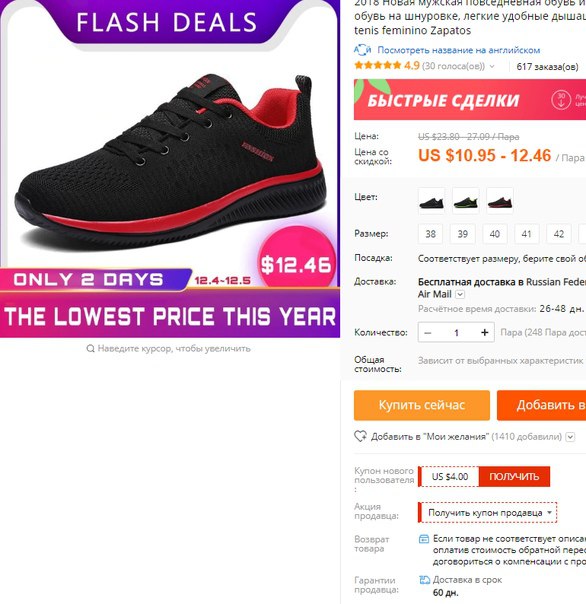Click the quantity input field
The image size is (586, 604).
[x=457, y=332]
